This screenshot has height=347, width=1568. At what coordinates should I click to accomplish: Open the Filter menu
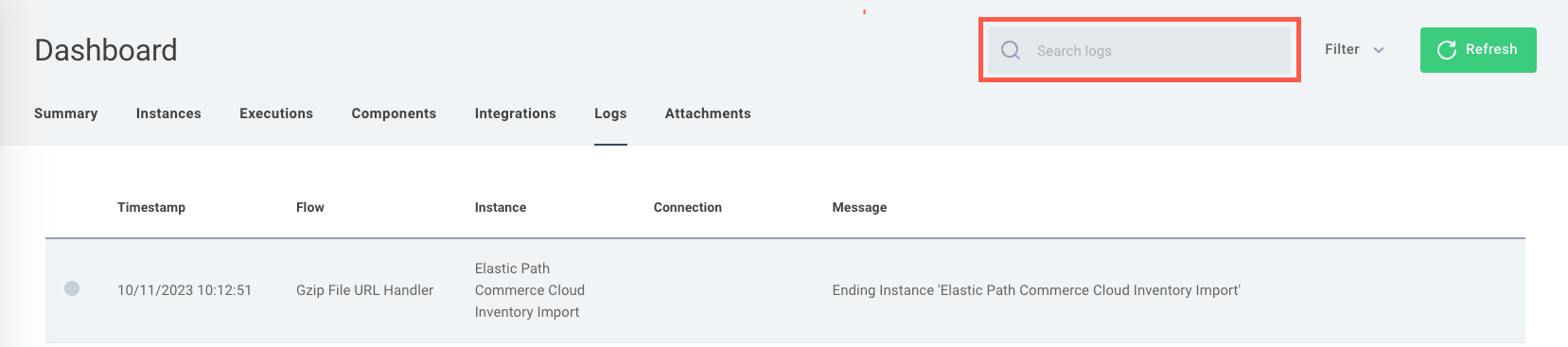pyautogui.click(x=1354, y=49)
